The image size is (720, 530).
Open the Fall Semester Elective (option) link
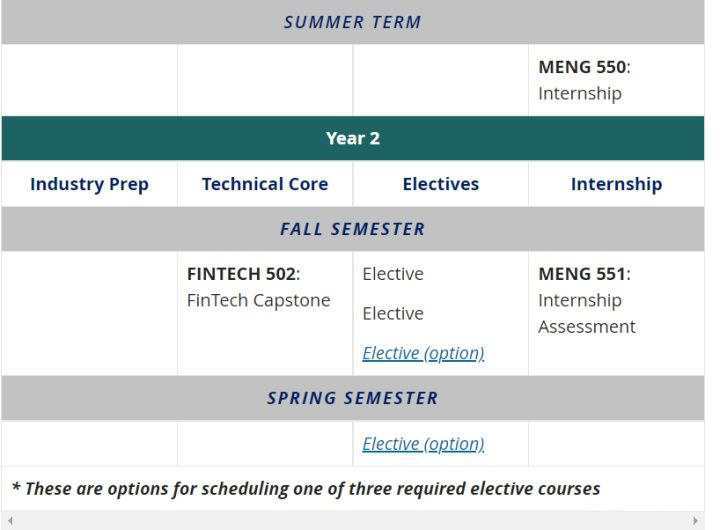click(423, 353)
